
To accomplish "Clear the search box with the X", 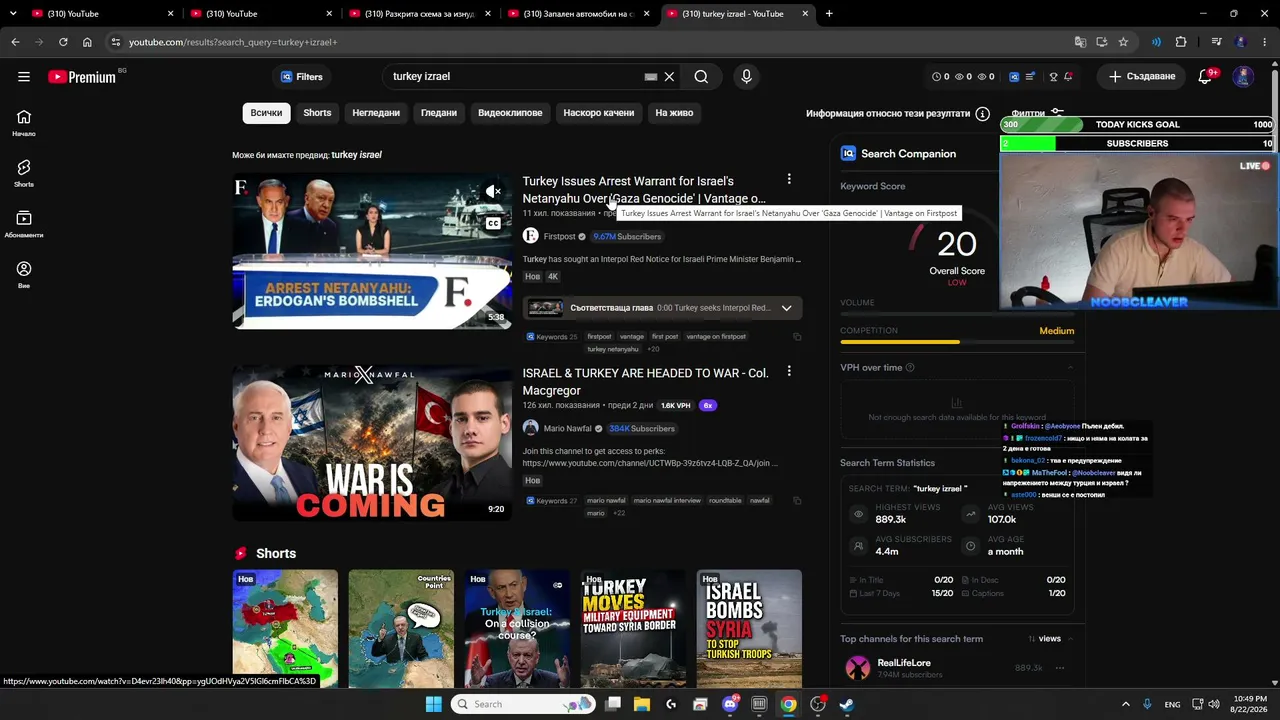I will coord(670,76).
